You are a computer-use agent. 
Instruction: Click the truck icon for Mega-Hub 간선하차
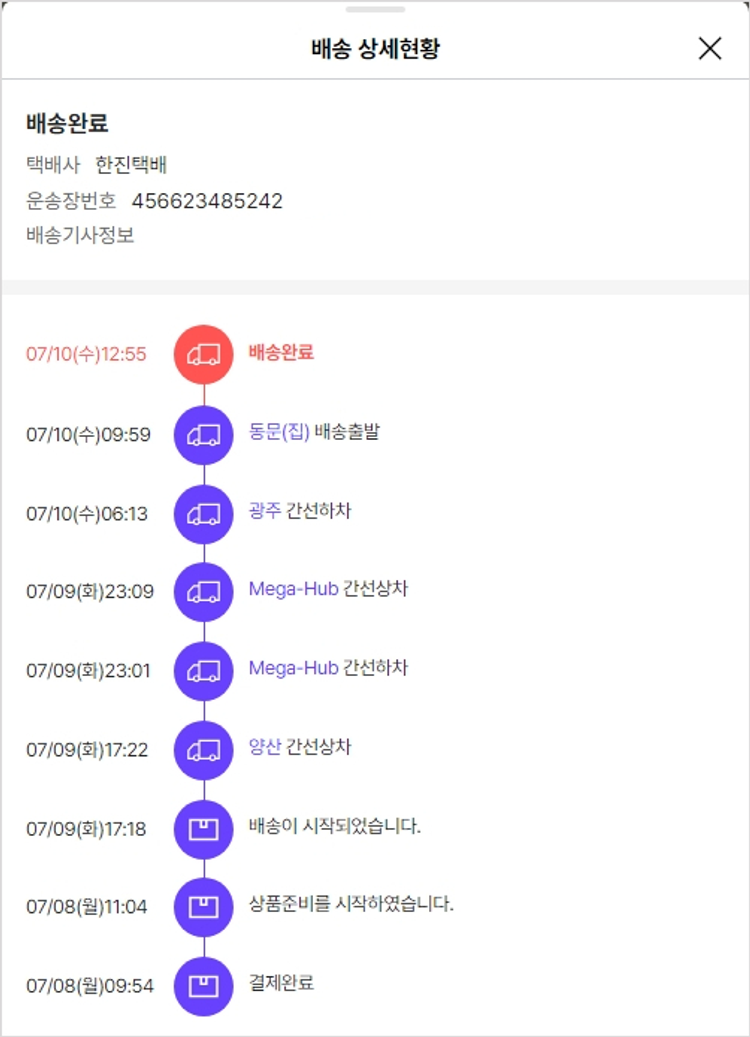[204, 670]
